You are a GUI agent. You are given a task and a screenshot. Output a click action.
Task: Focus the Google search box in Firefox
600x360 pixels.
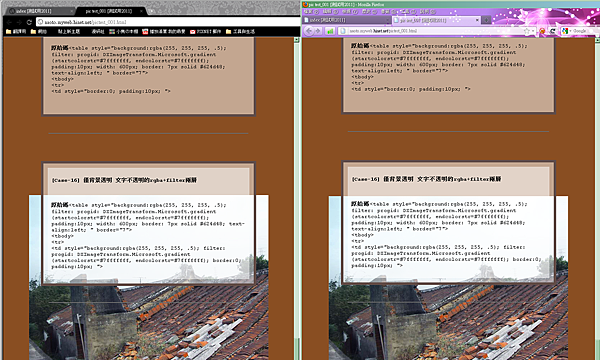point(584,31)
